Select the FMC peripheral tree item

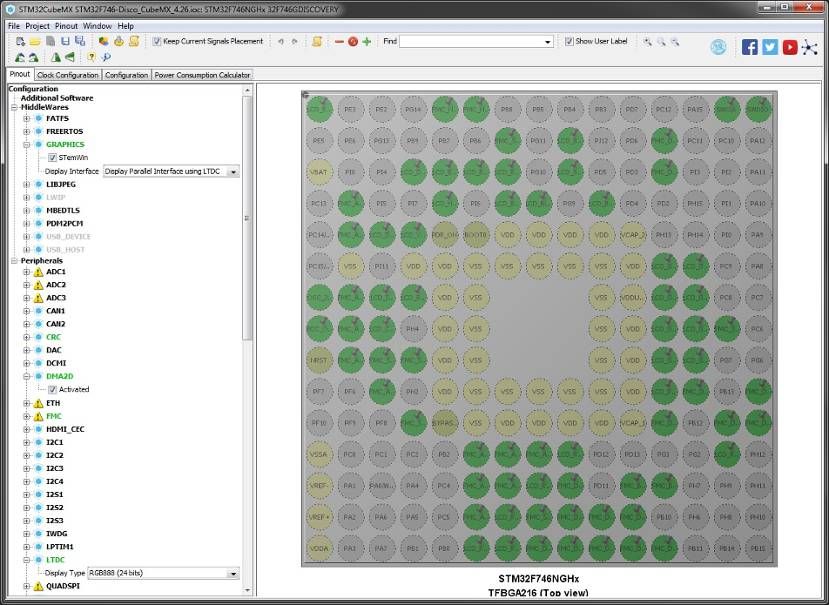pos(54,416)
